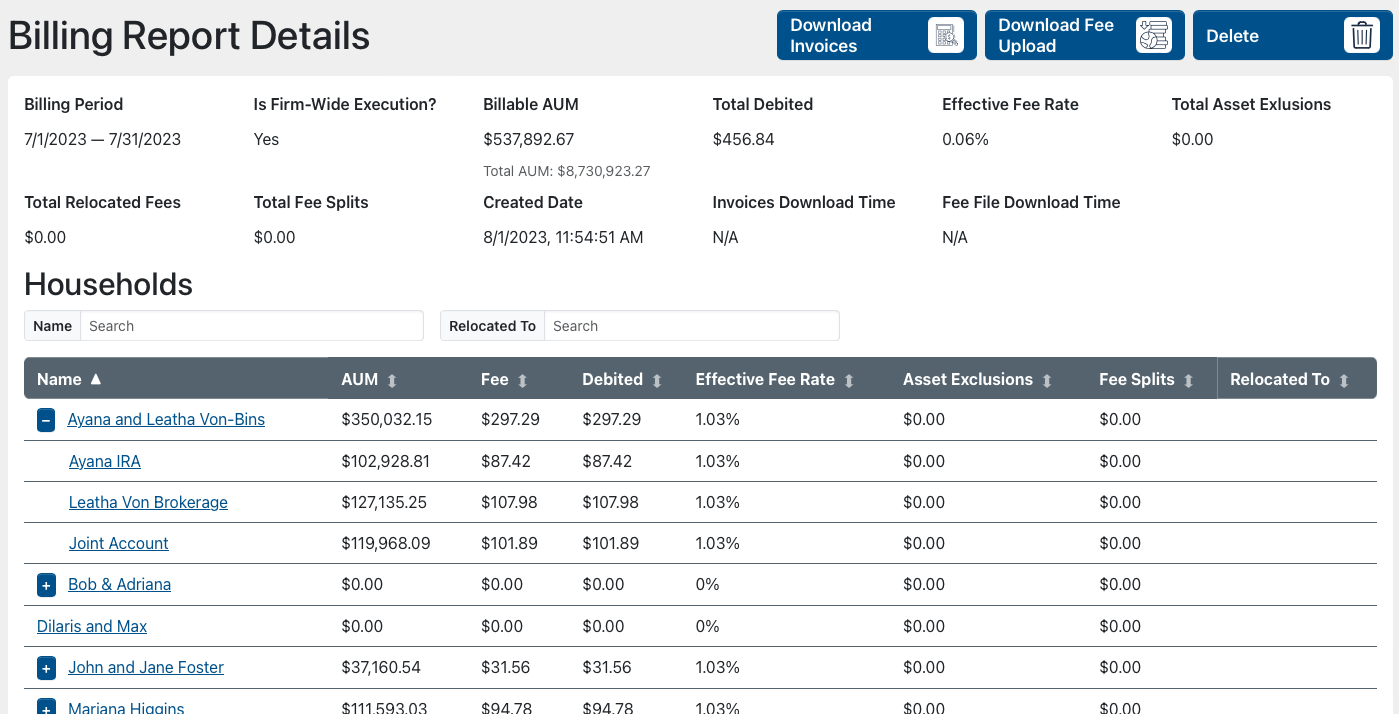Click the Relocated To search field
The width and height of the screenshot is (1399, 714).
coord(692,325)
